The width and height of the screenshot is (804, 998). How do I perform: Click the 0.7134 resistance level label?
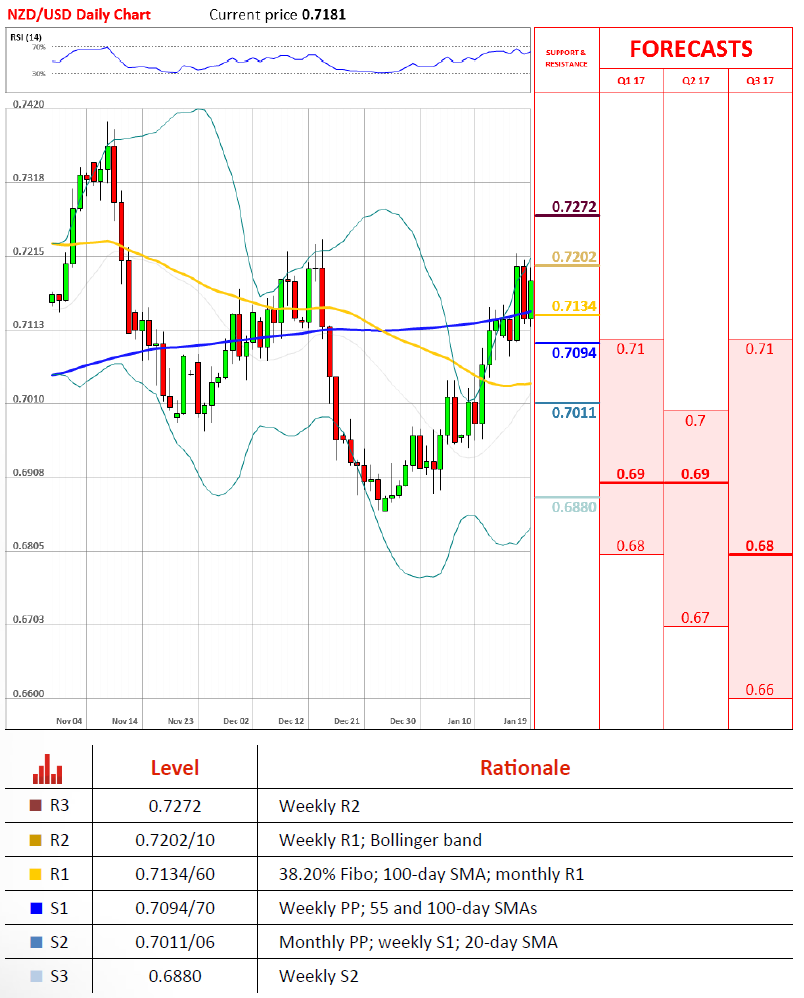pyautogui.click(x=574, y=306)
